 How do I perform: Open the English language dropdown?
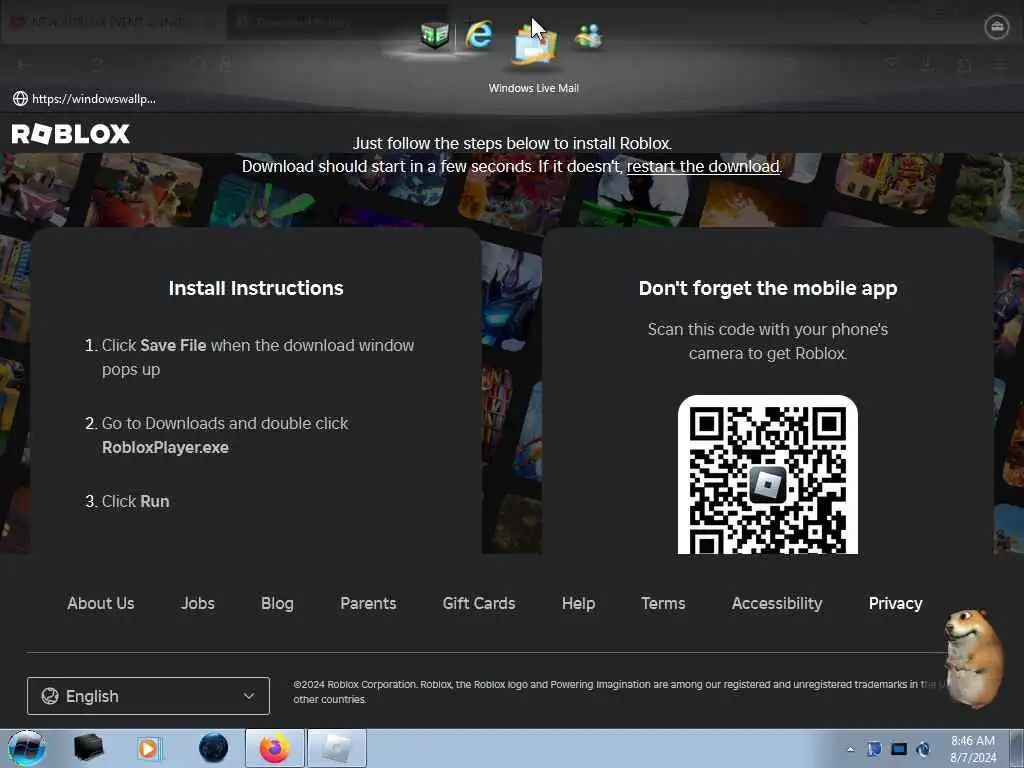click(148, 696)
